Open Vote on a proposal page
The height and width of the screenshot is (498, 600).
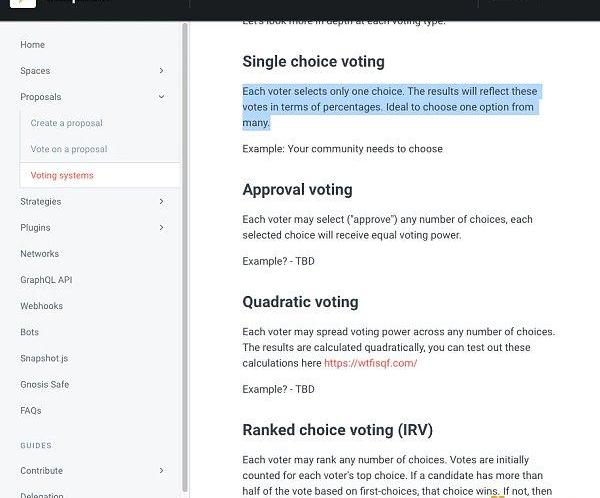pos(68,149)
